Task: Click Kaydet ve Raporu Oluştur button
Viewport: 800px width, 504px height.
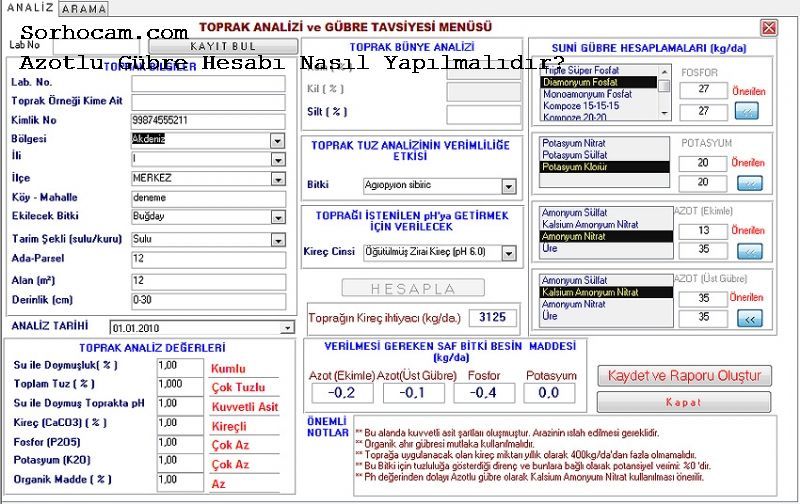Action: click(685, 376)
